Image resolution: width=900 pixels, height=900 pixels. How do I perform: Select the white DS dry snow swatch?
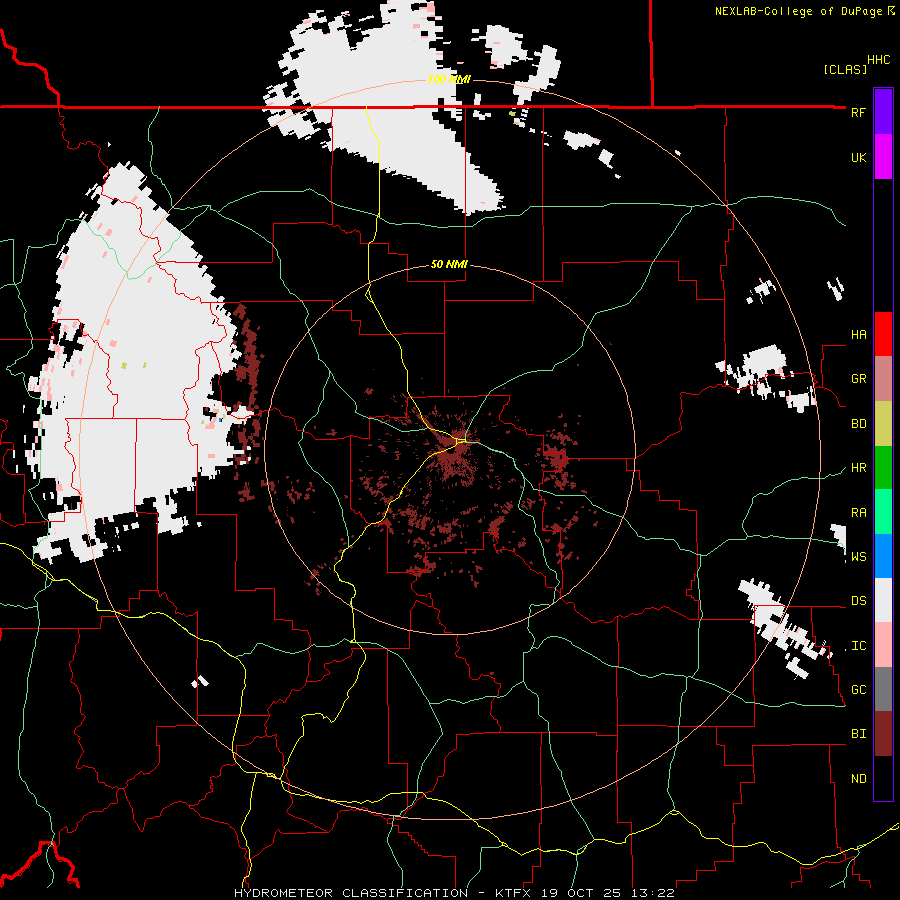[883, 600]
